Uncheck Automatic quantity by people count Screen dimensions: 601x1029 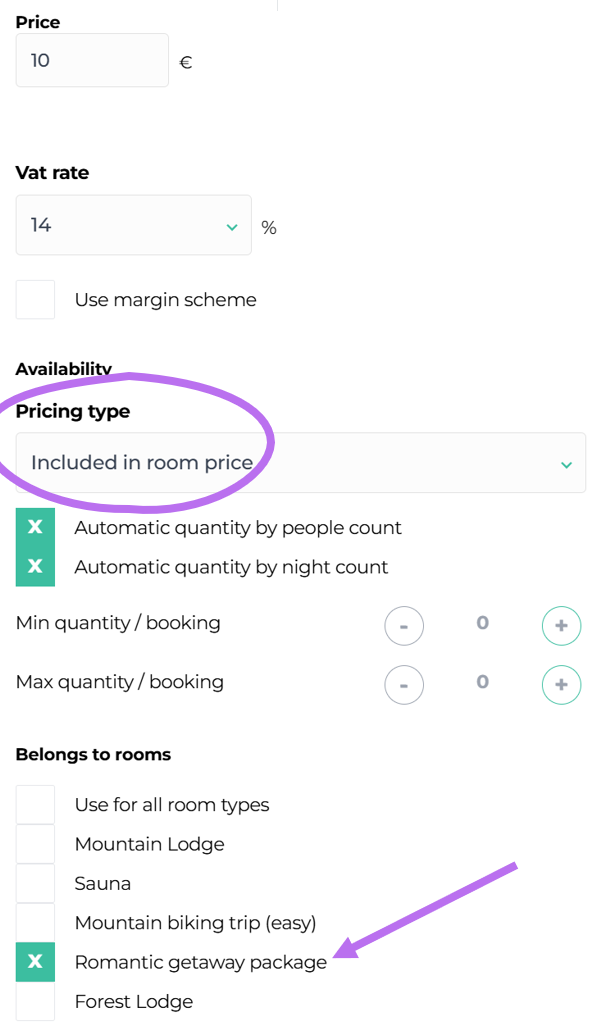pyautogui.click(x=35, y=527)
